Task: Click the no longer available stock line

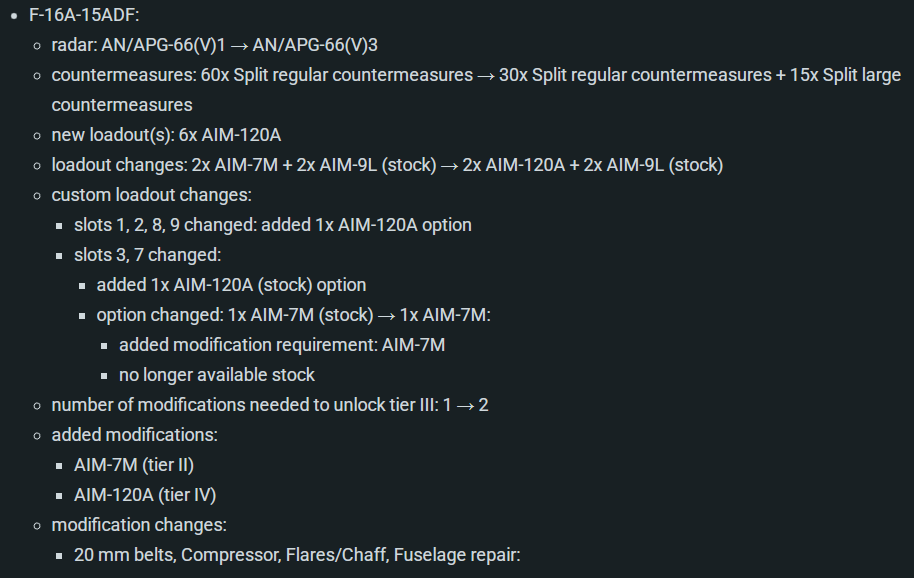Action: (x=217, y=375)
